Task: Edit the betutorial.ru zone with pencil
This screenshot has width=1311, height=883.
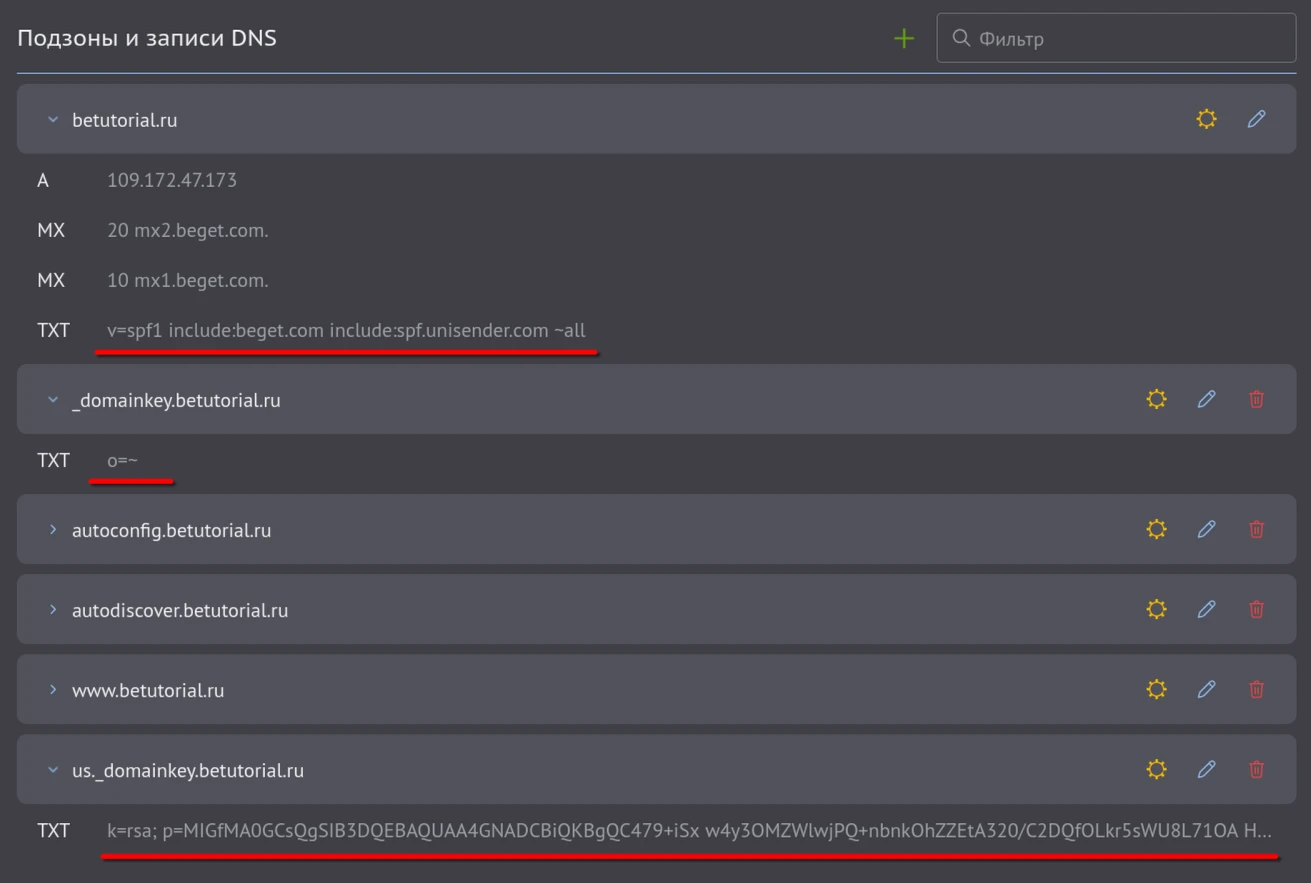Action: 1256,119
